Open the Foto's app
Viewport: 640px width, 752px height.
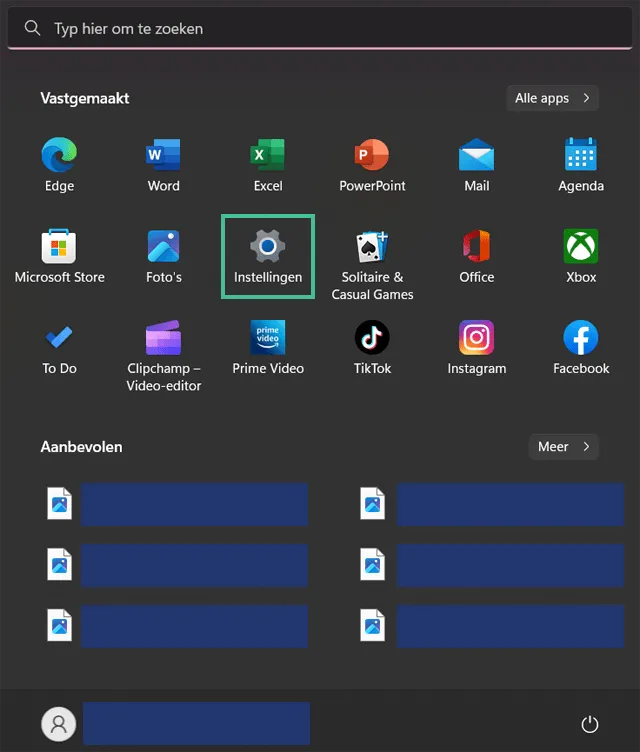164,256
